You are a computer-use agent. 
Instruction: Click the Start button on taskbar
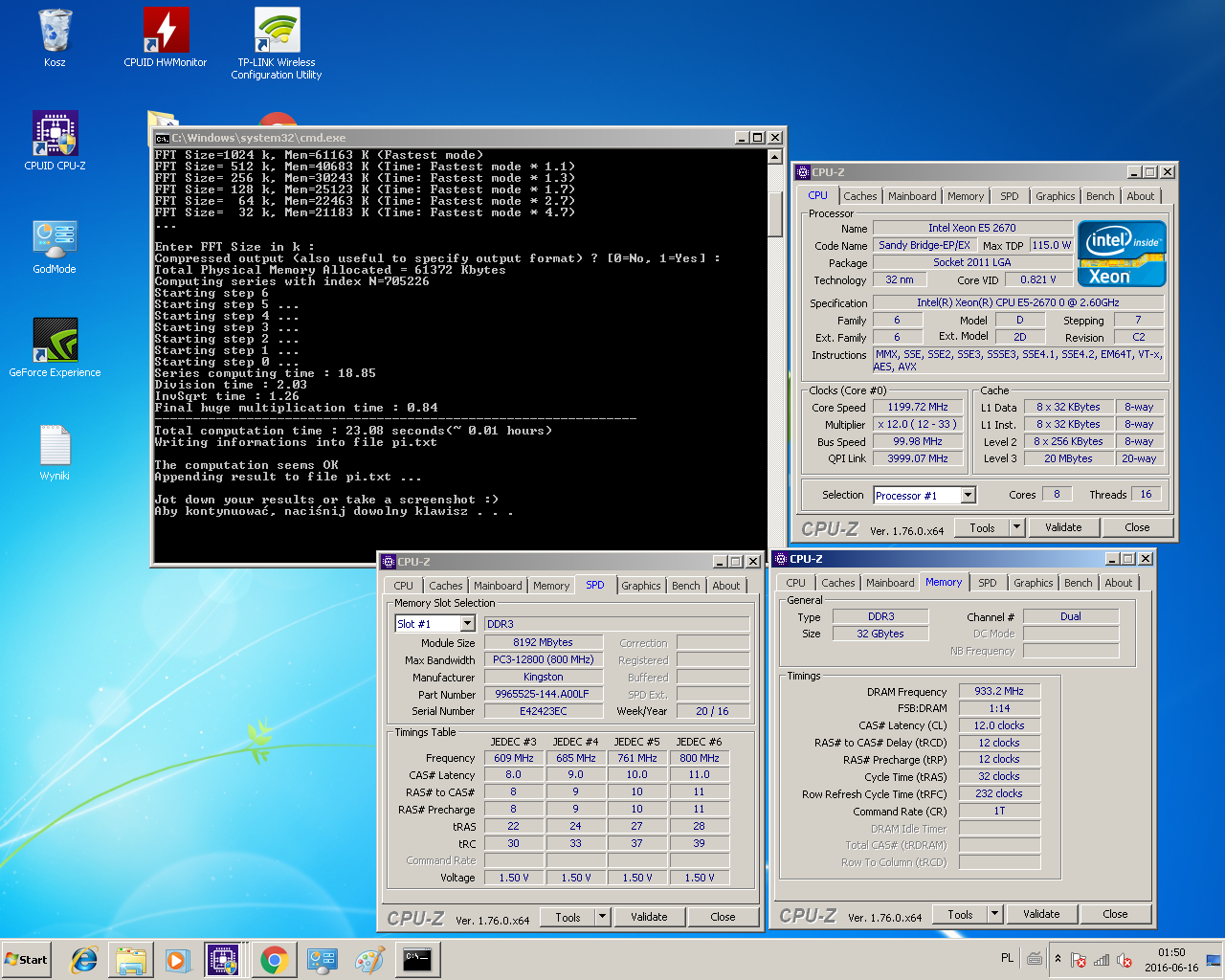pos(26,960)
